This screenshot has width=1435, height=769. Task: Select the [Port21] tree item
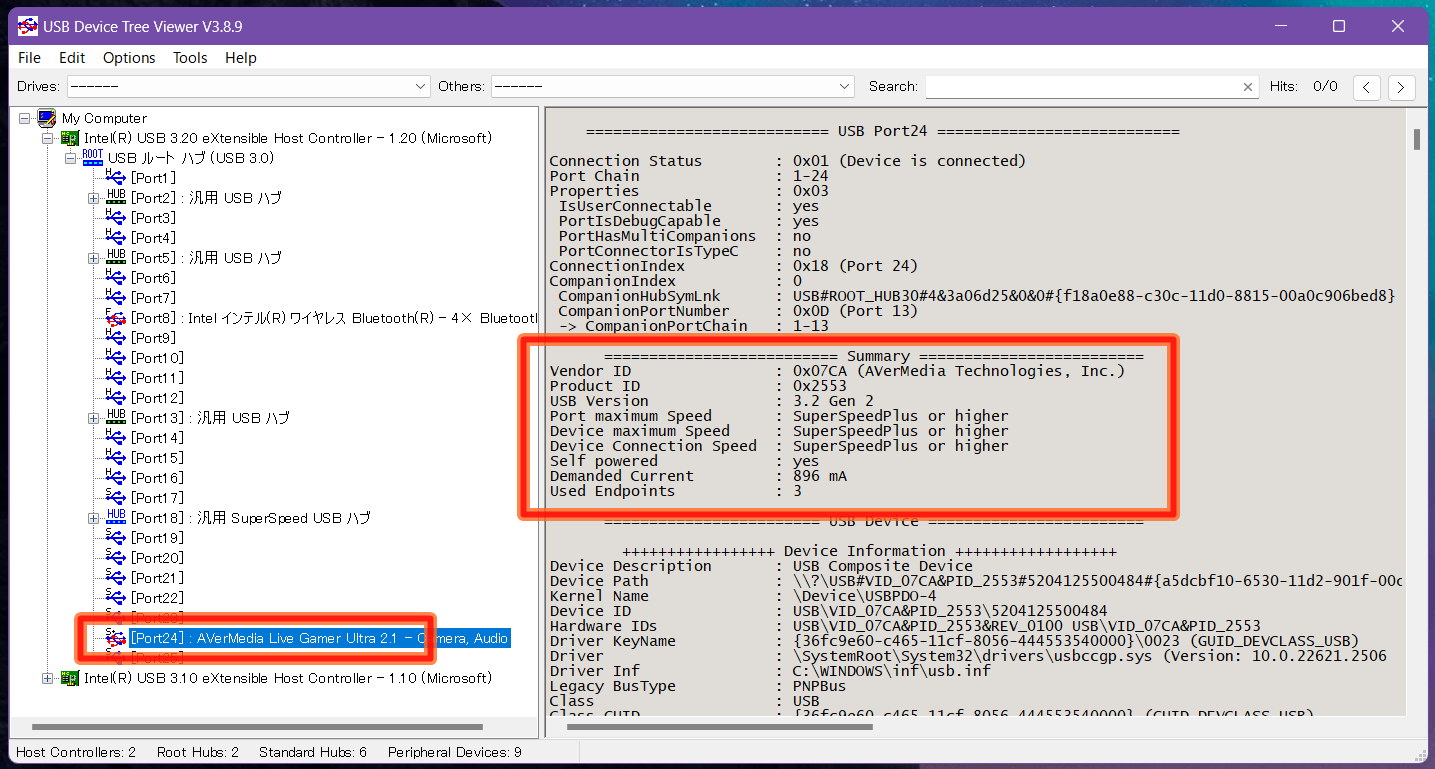coord(157,578)
